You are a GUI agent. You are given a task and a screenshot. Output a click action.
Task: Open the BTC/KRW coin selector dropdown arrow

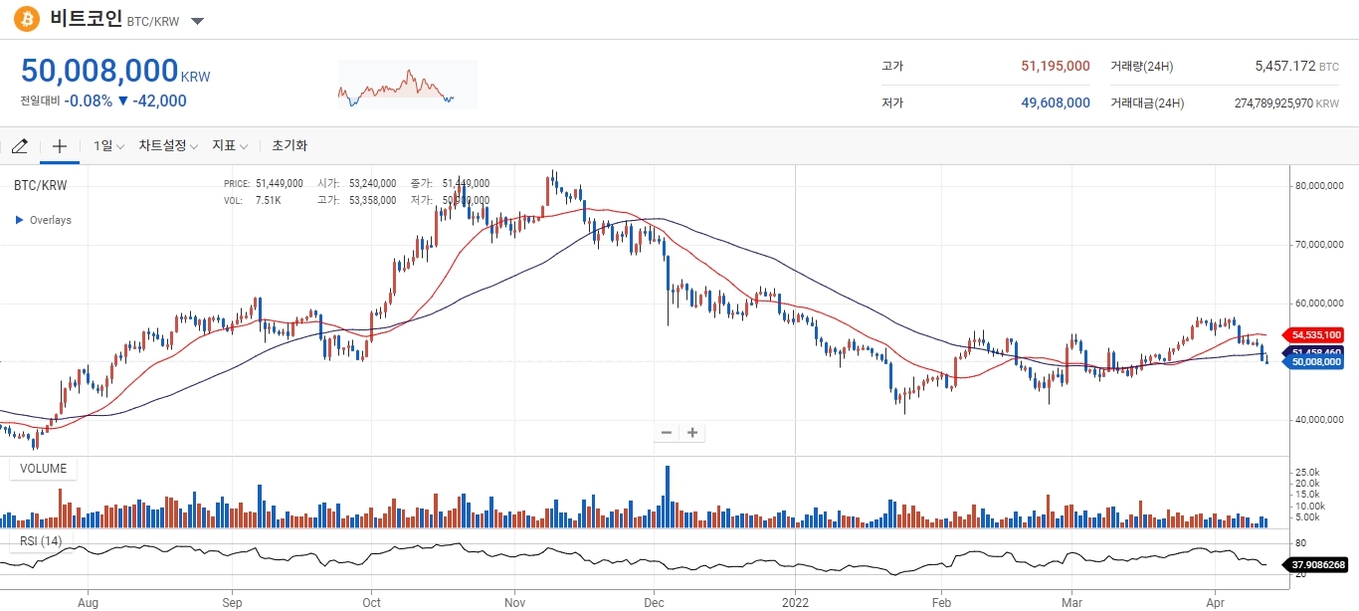click(197, 21)
